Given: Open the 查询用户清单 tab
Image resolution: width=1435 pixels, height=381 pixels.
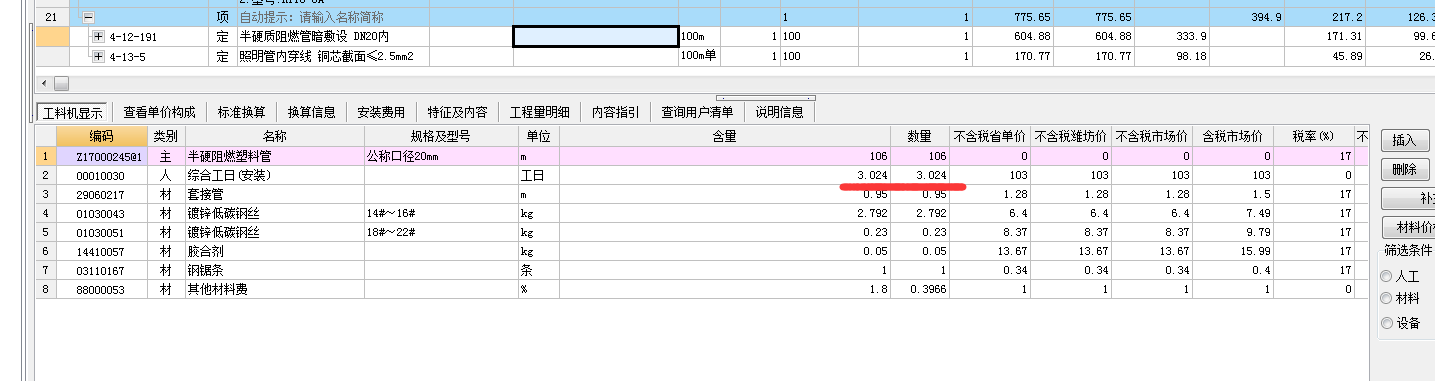Looking at the screenshot, I should [697, 112].
